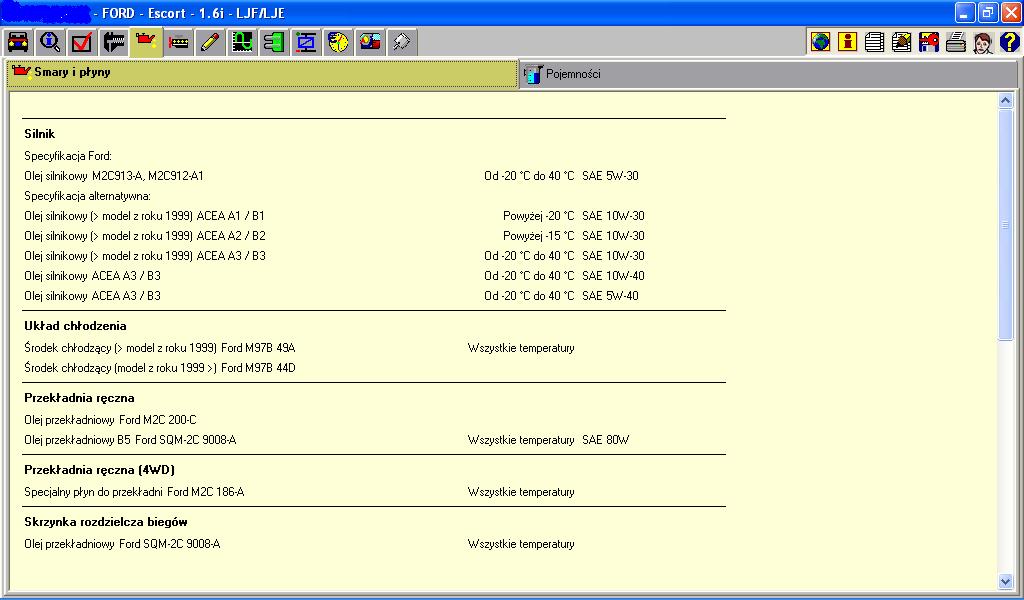This screenshot has width=1024, height=600.
Task: Open the magnifier info search icon
Action: pos(50,42)
